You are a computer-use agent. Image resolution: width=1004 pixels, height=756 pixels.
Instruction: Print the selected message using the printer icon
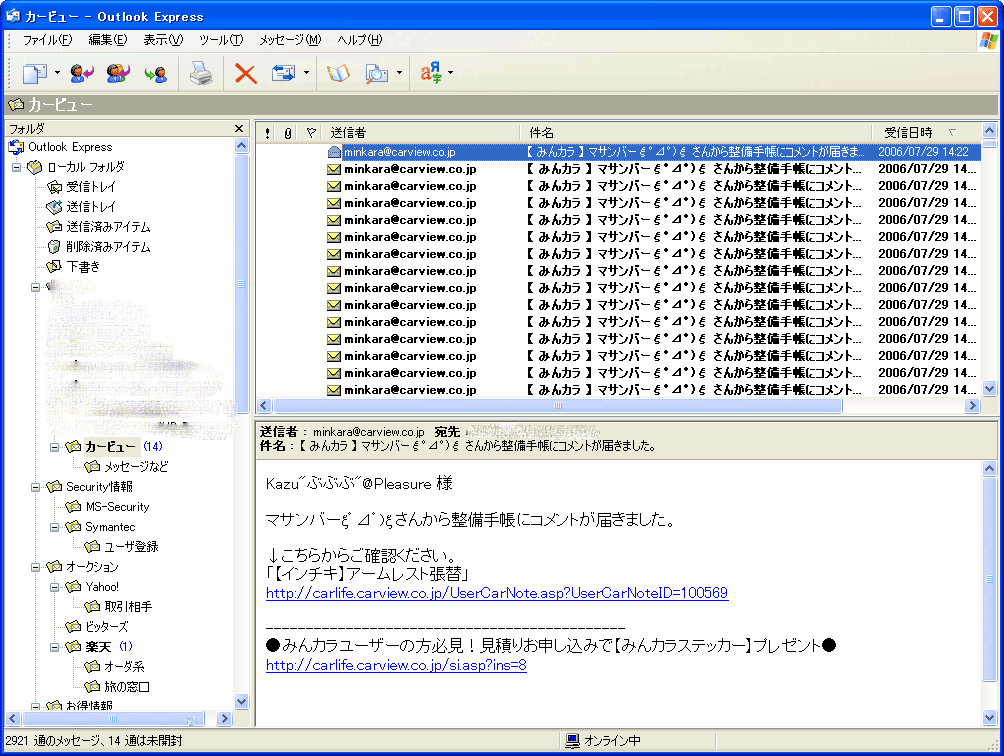[201, 74]
